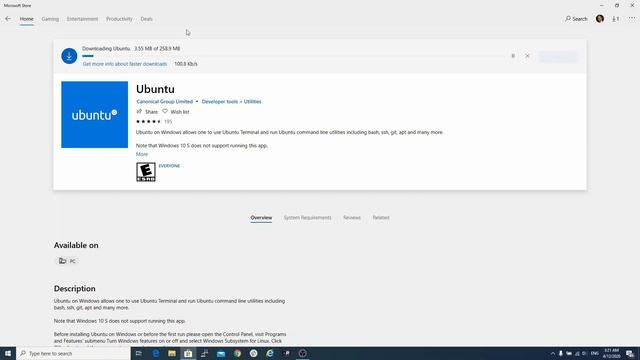Go back with the back arrow
640x360 pixels.
coord(8,19)
